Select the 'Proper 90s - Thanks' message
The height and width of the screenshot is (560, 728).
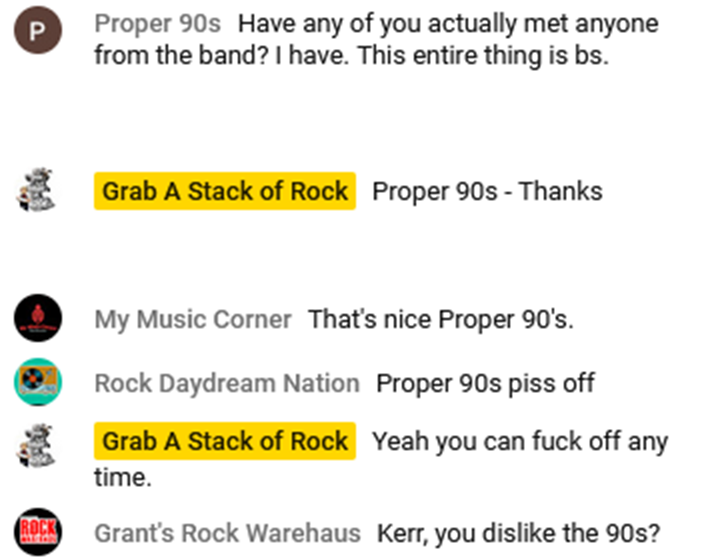pos(487,190)
